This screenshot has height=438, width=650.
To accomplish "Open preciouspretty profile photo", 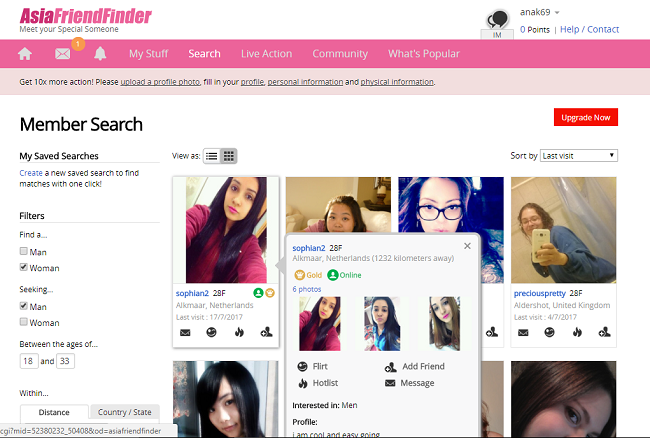I will pyautogui.click(x=563, y=230).
